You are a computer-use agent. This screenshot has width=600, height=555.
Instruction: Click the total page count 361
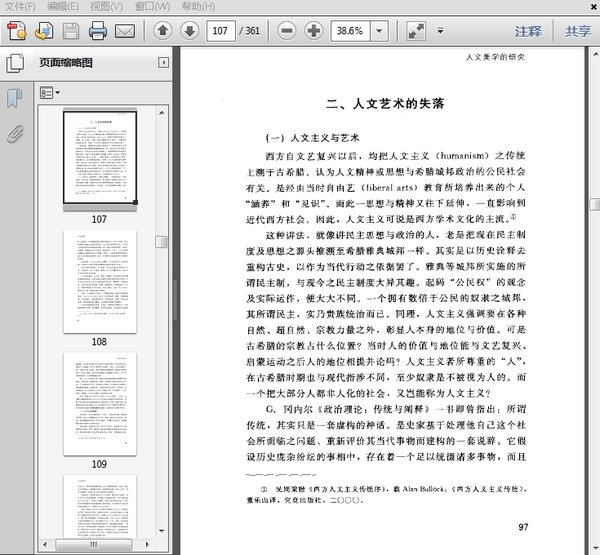[253, 31]
